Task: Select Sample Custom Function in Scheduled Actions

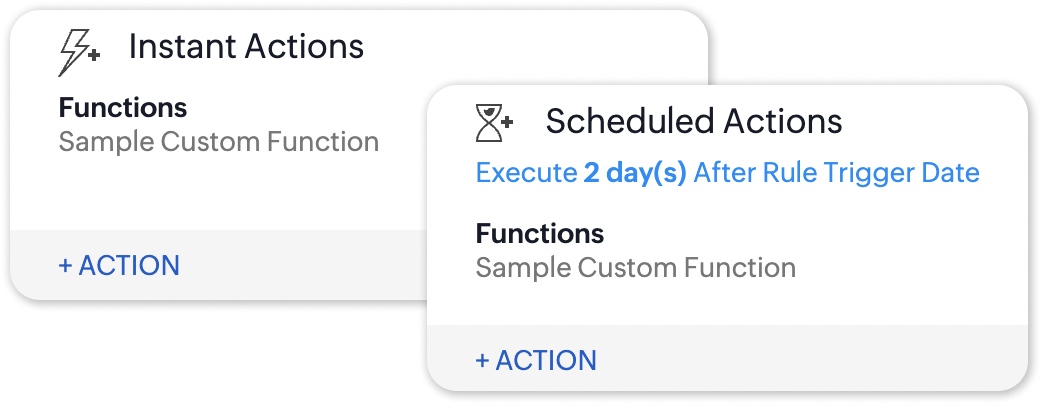Action: tap(636, 268)
